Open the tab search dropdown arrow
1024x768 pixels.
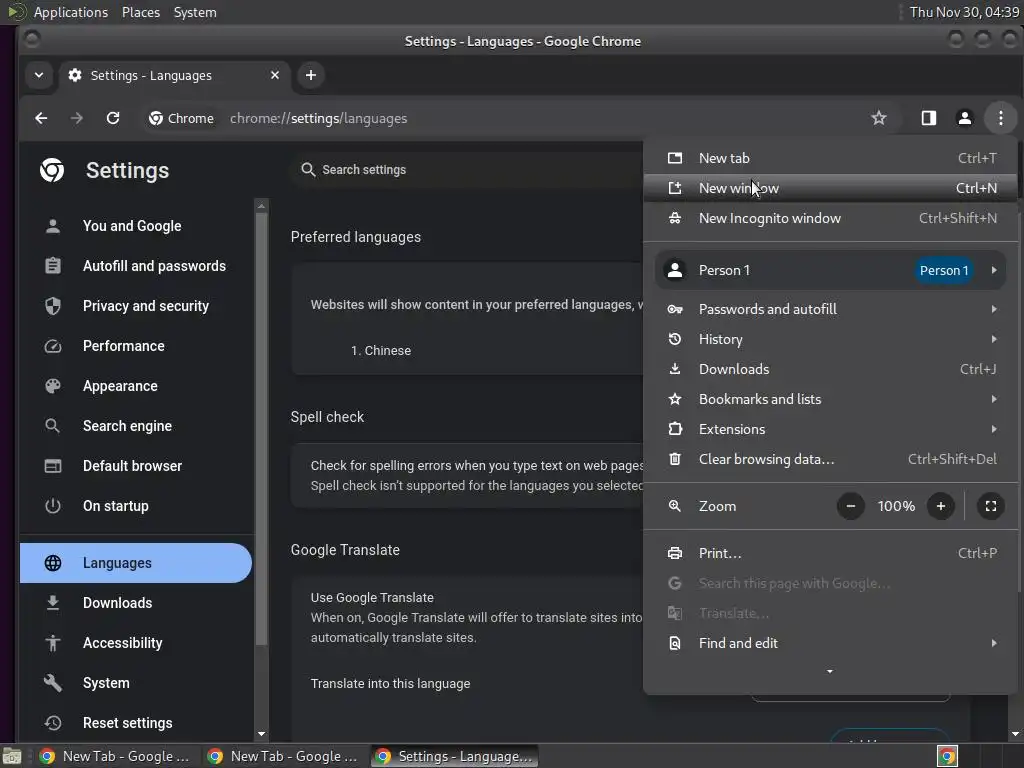[x=39, y=75]
